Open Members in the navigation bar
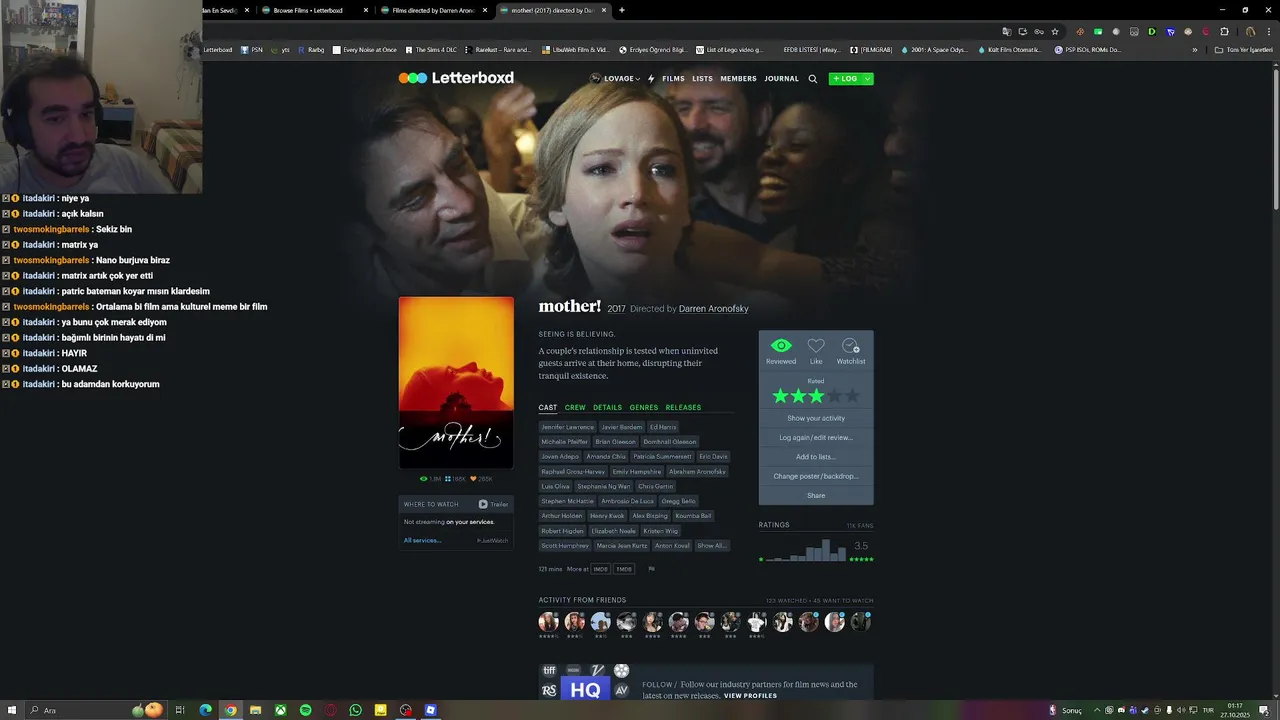The height and width of the screenshot is (720, 1280). coord(738,79)
